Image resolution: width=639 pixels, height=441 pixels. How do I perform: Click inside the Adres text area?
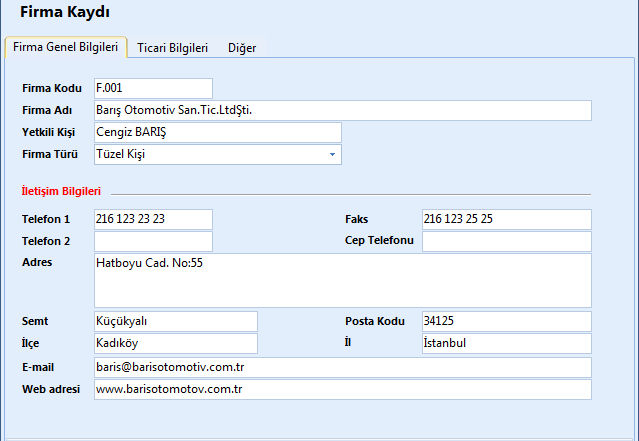point(342,280)
